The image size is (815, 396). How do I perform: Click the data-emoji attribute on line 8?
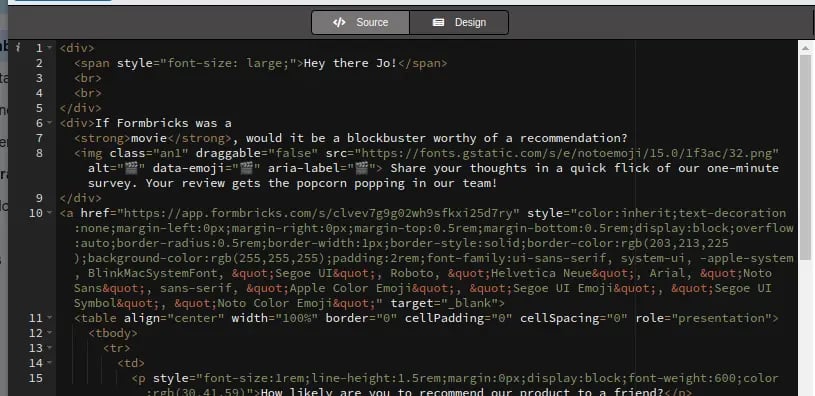point(206,168)
